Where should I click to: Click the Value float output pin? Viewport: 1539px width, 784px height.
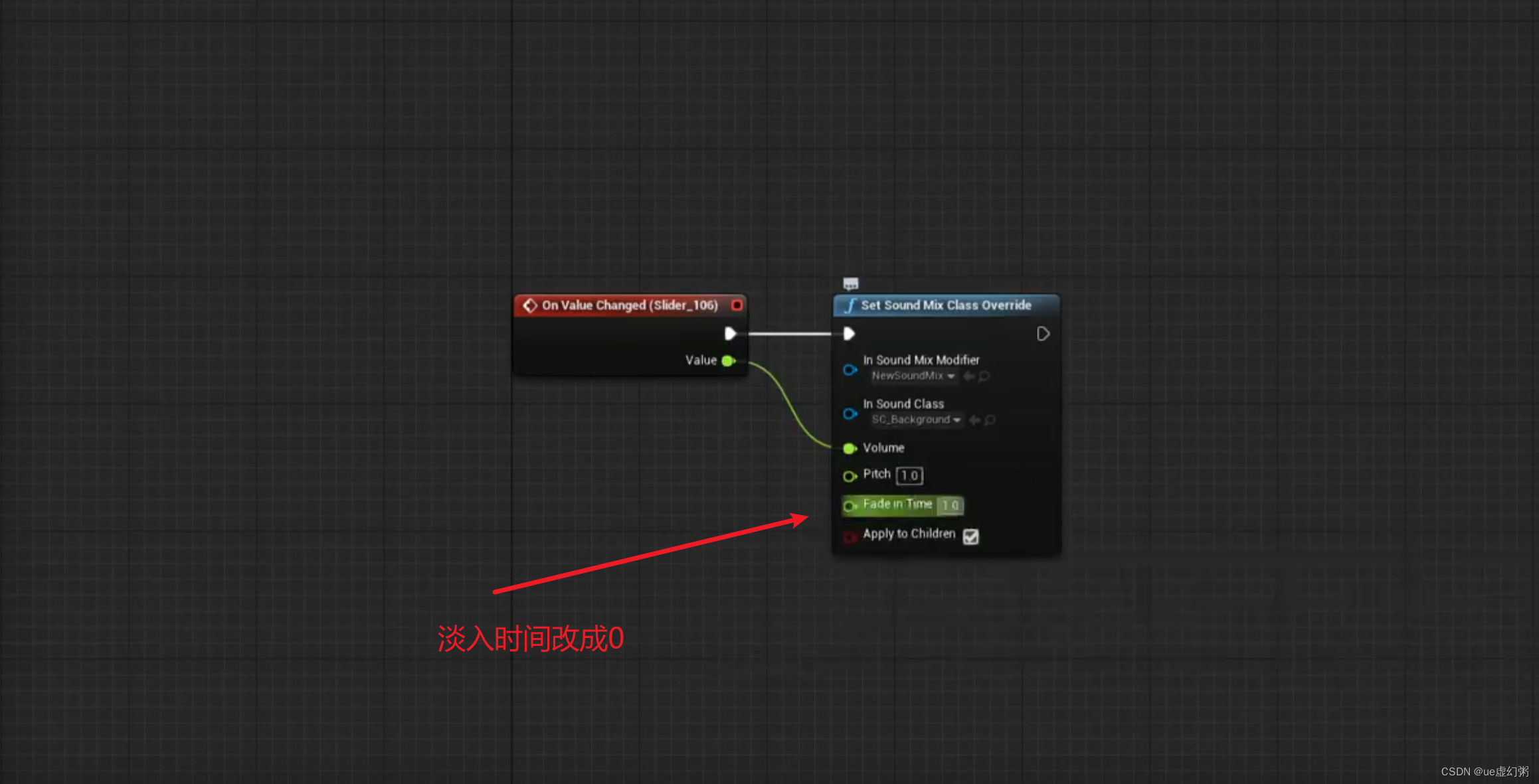[x=729, y=360]
